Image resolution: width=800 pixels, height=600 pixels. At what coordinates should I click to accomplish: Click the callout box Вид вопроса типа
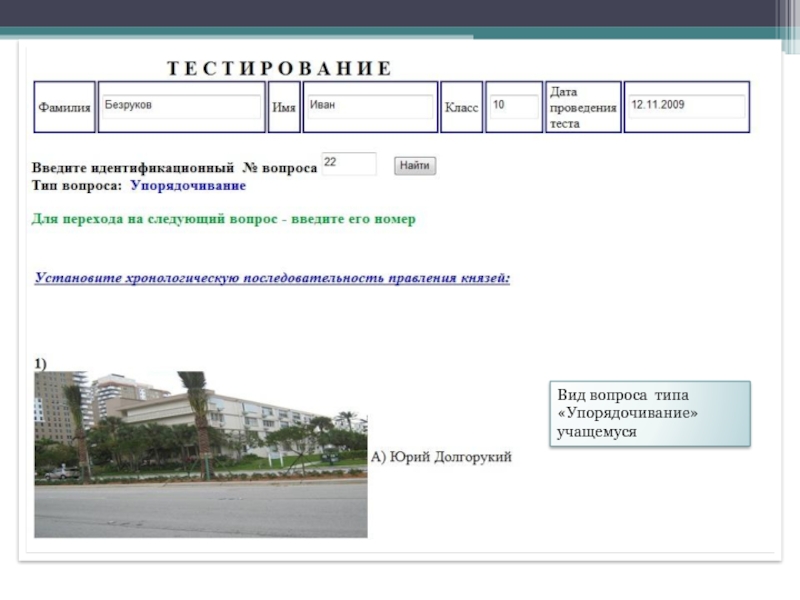tap(650, 414)
